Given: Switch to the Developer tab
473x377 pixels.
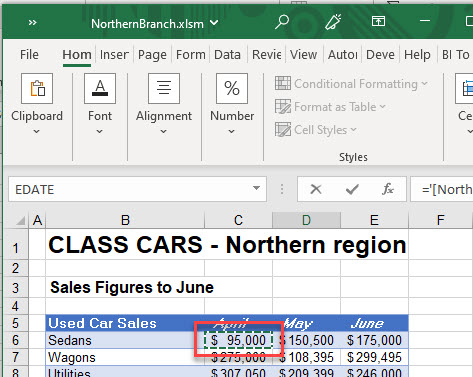Looking at the screenshot, I should pyautogui.click(x=380, y=54).
